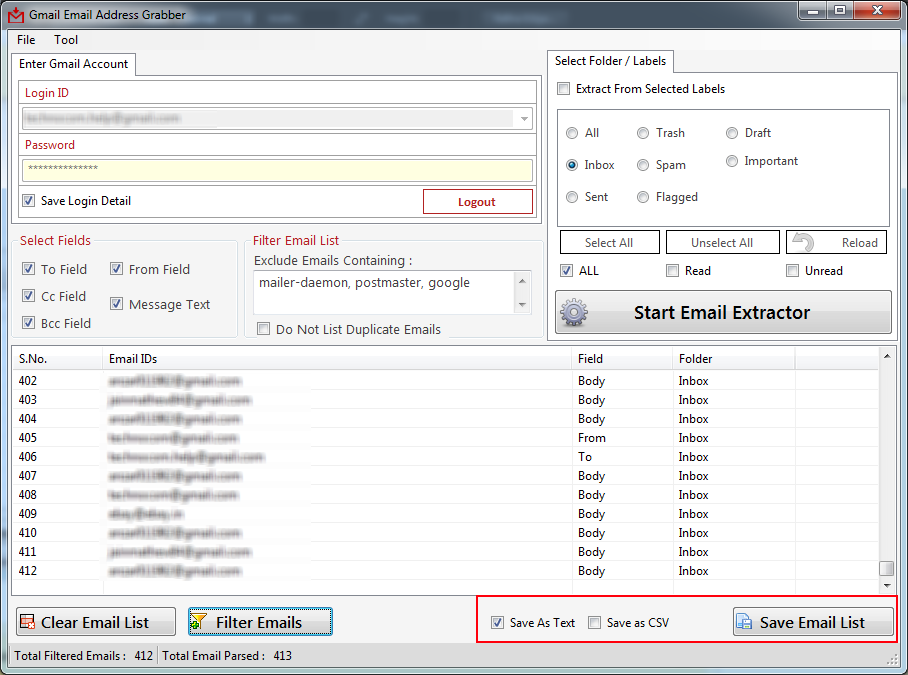The height and width of the screenshot is (675, 908).
Task: Uncheck the To Field checkbox
Action: coord(28,269)
